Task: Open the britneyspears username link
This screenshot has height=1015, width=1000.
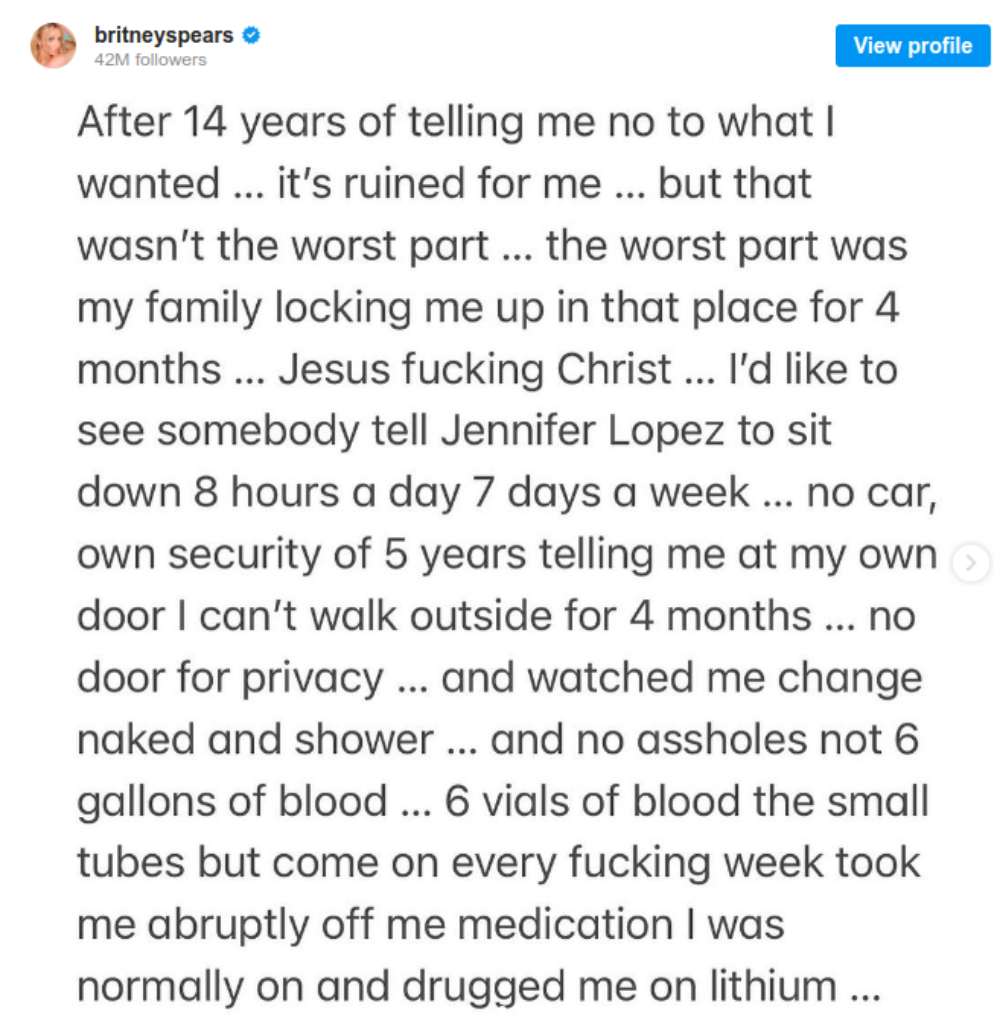Action: (x=163, y=36)
